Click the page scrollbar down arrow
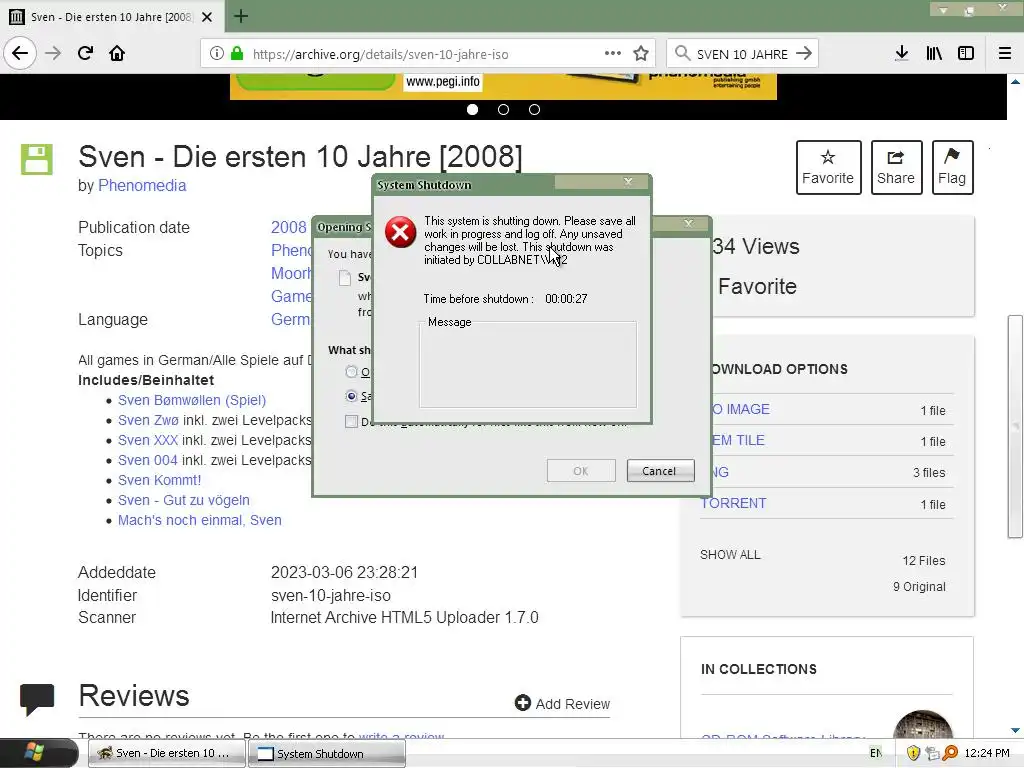 tap(1015, 730)
